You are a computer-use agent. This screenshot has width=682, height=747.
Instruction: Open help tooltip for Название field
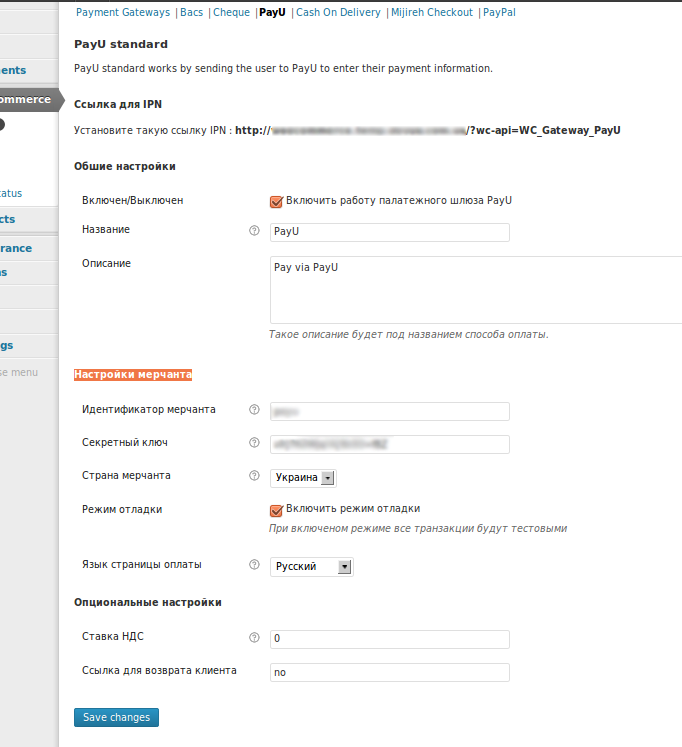click(x=254, y=231)
